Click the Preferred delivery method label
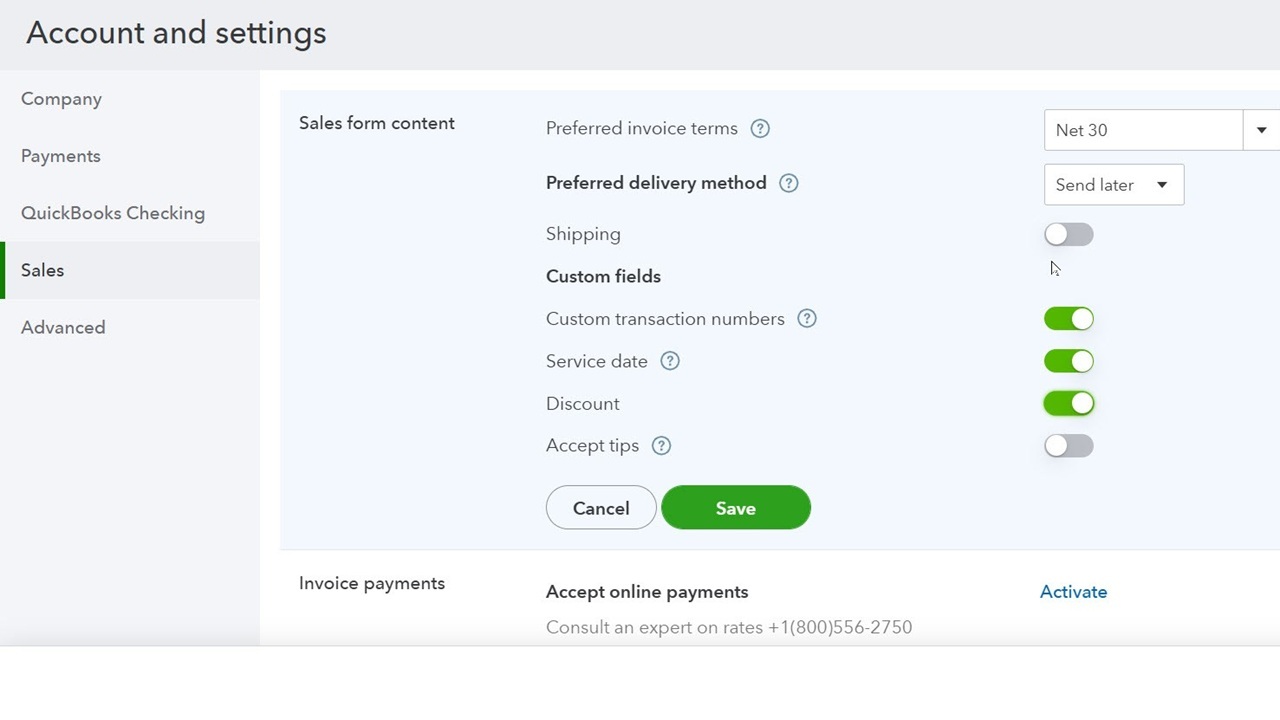Image resolution: width=1280 pixels, height=720 pixels. pos(656,183)
